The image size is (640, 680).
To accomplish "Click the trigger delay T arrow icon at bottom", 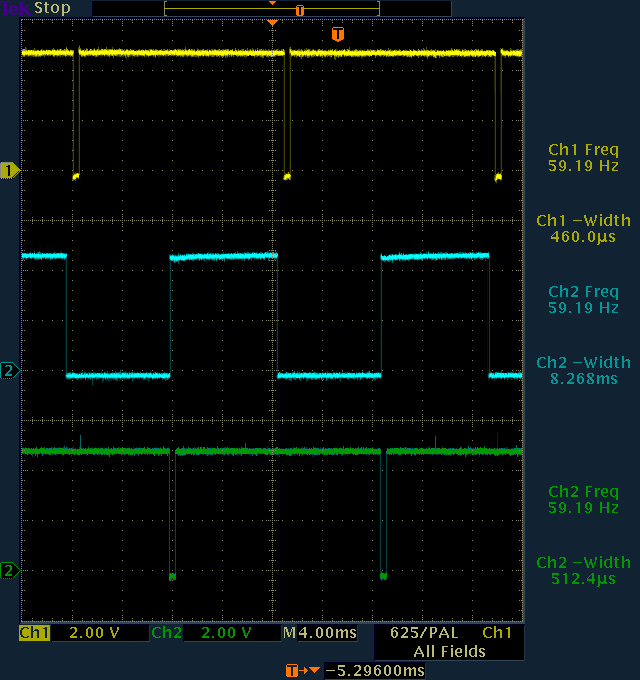I will click(x=302, y=670).
